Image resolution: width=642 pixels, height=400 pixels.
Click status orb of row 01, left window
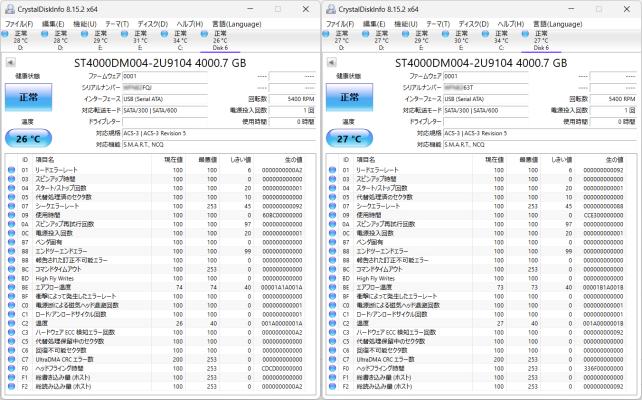tap(11, 170)
